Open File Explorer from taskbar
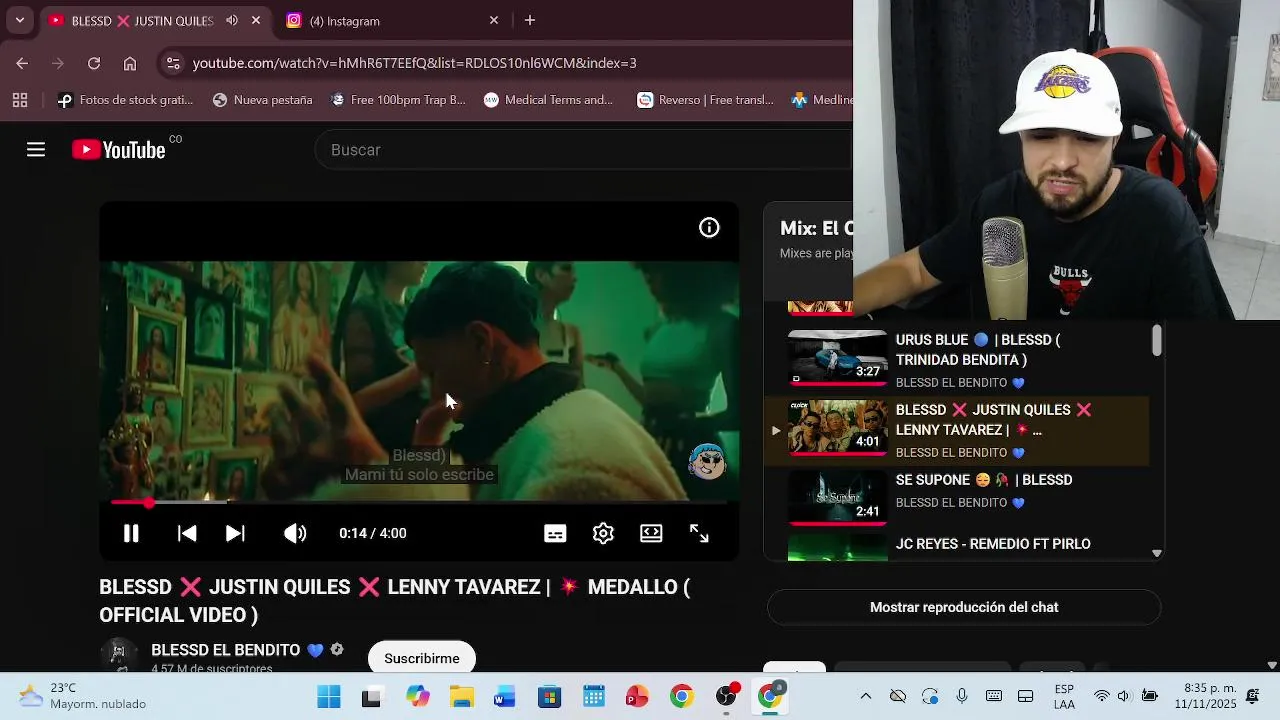Viewport: 1280px width, 720px height. (461, 696)
